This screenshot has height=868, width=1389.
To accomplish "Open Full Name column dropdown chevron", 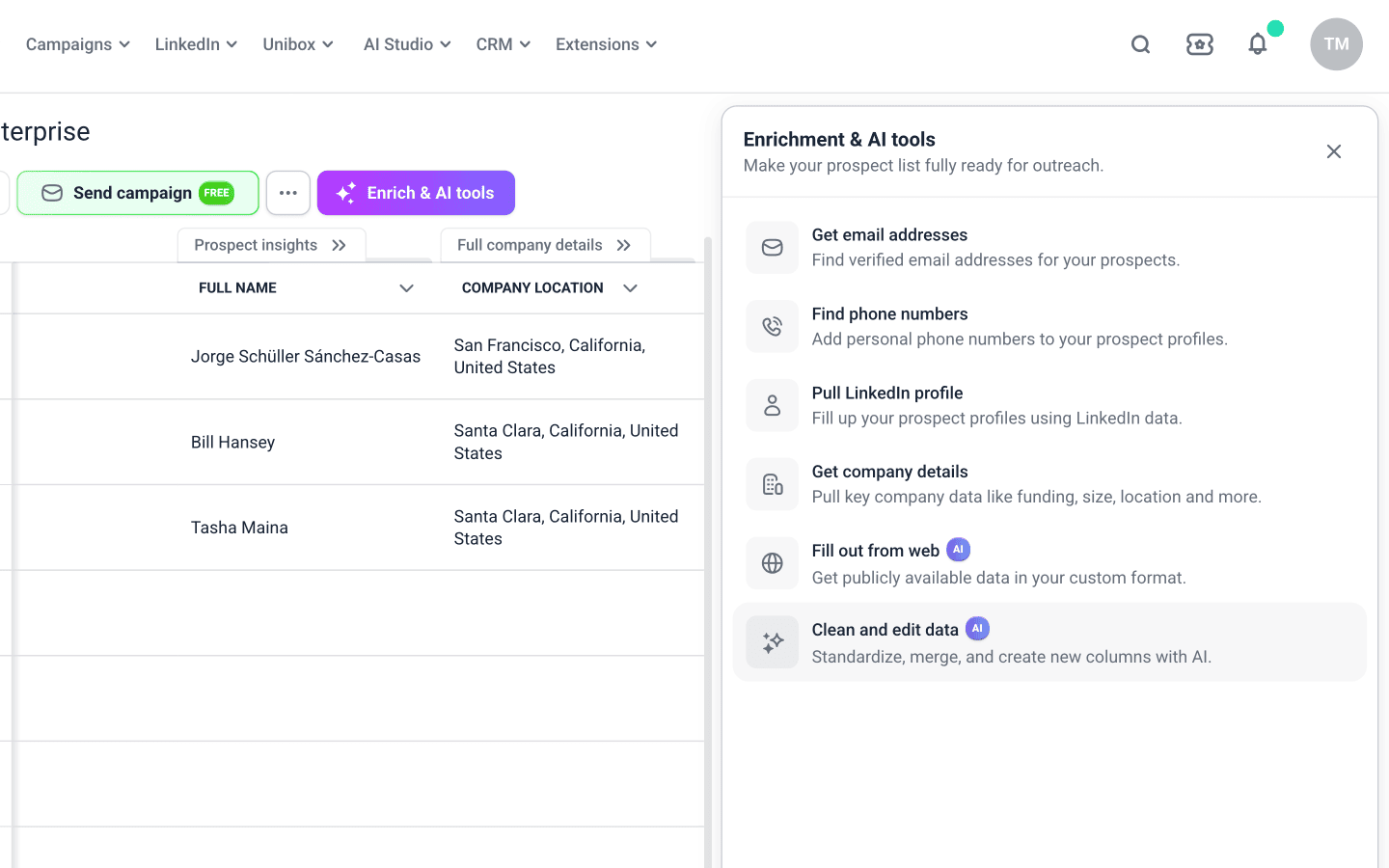I will pyautogui.click(x=406, y=288).
